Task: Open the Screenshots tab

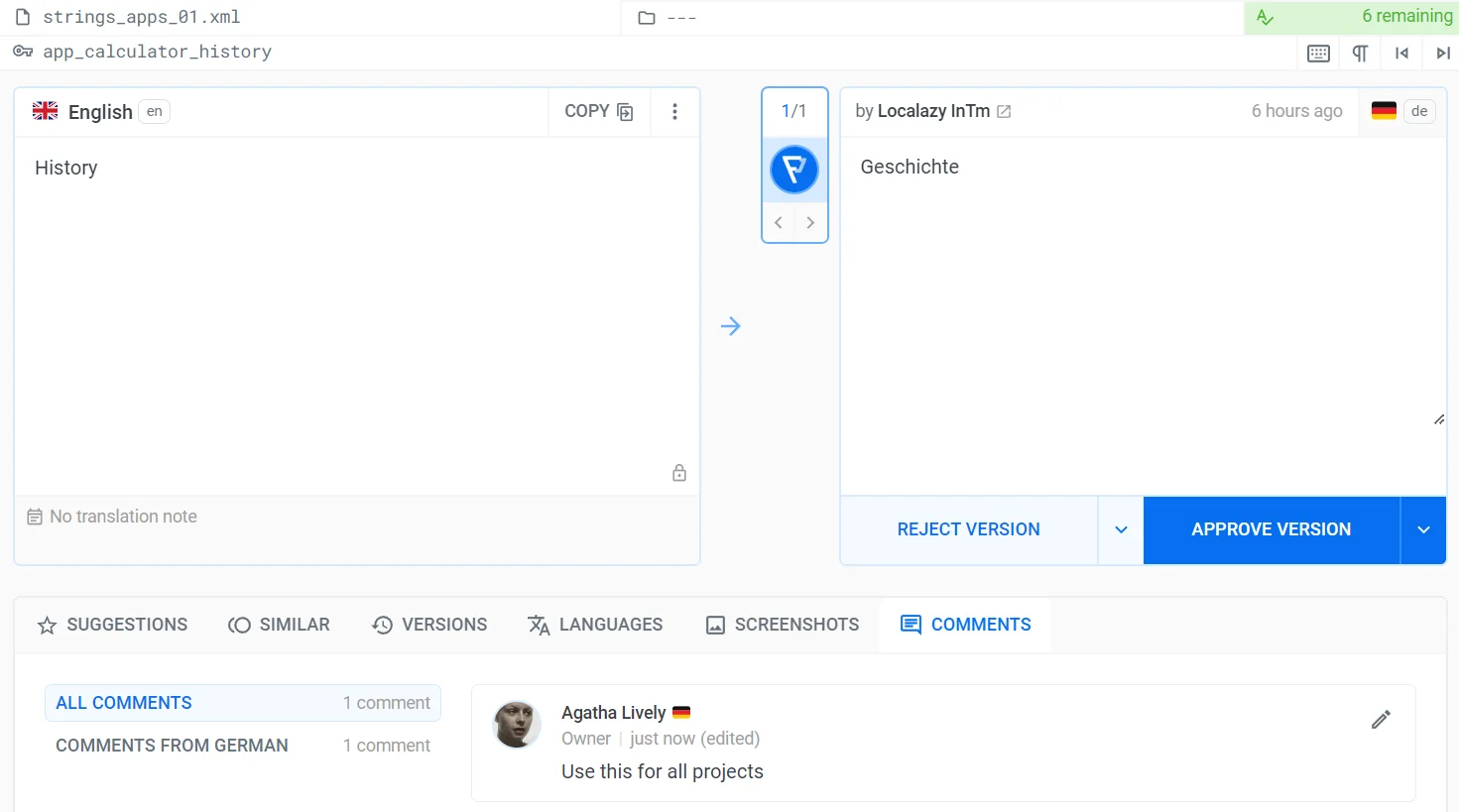Action: 782,625
